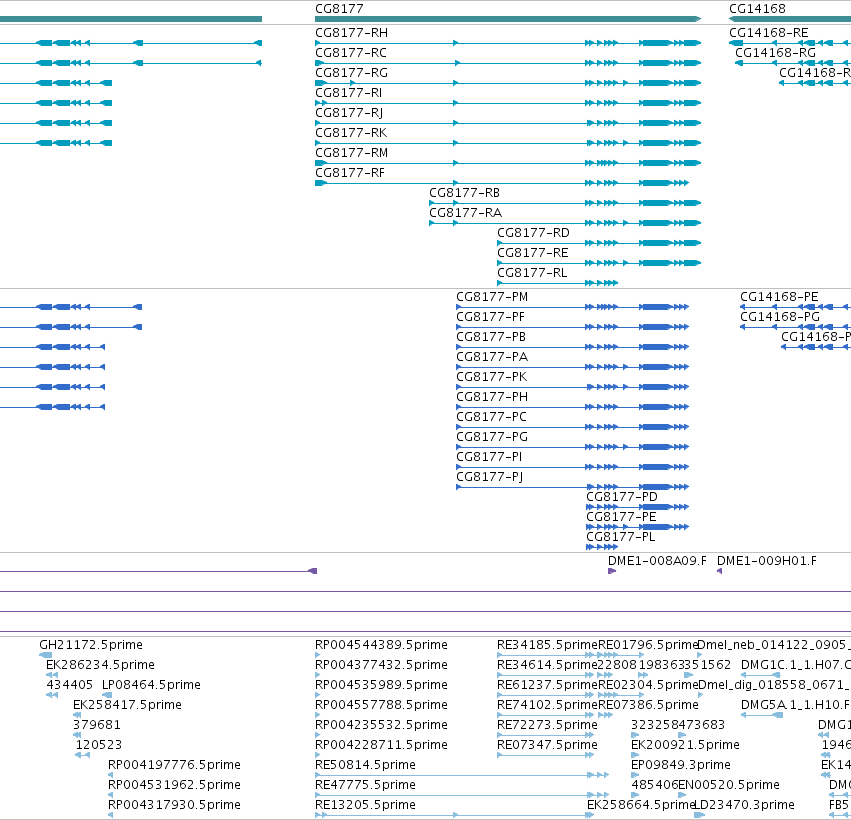
Task: Click the CG8177-PK protein label
Action: point(491,377)
